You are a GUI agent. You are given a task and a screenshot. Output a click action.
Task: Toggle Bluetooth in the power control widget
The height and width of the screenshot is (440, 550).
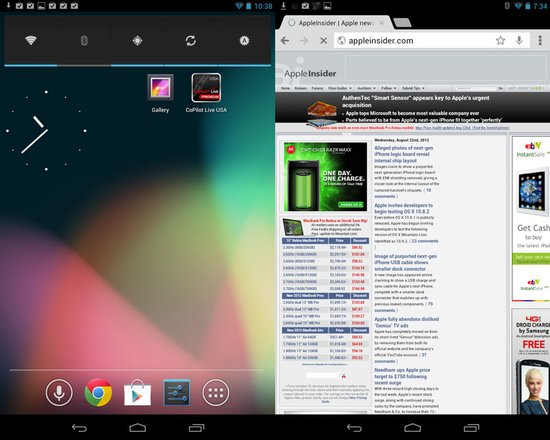(84, 40)
